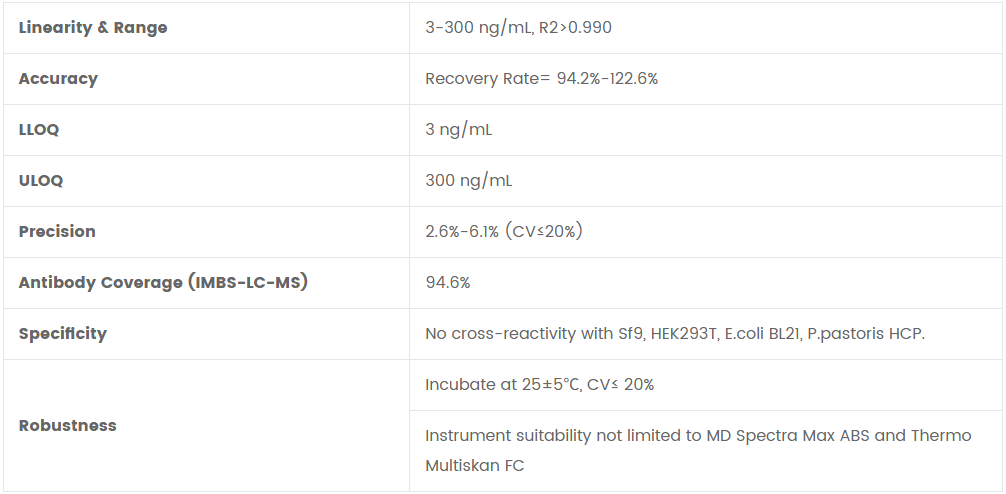Click the 'Linearity & Range' row label
Image resolution: width=1006 pixels, height=494 pixels.
pyautogui.click(x=93, y=28)
